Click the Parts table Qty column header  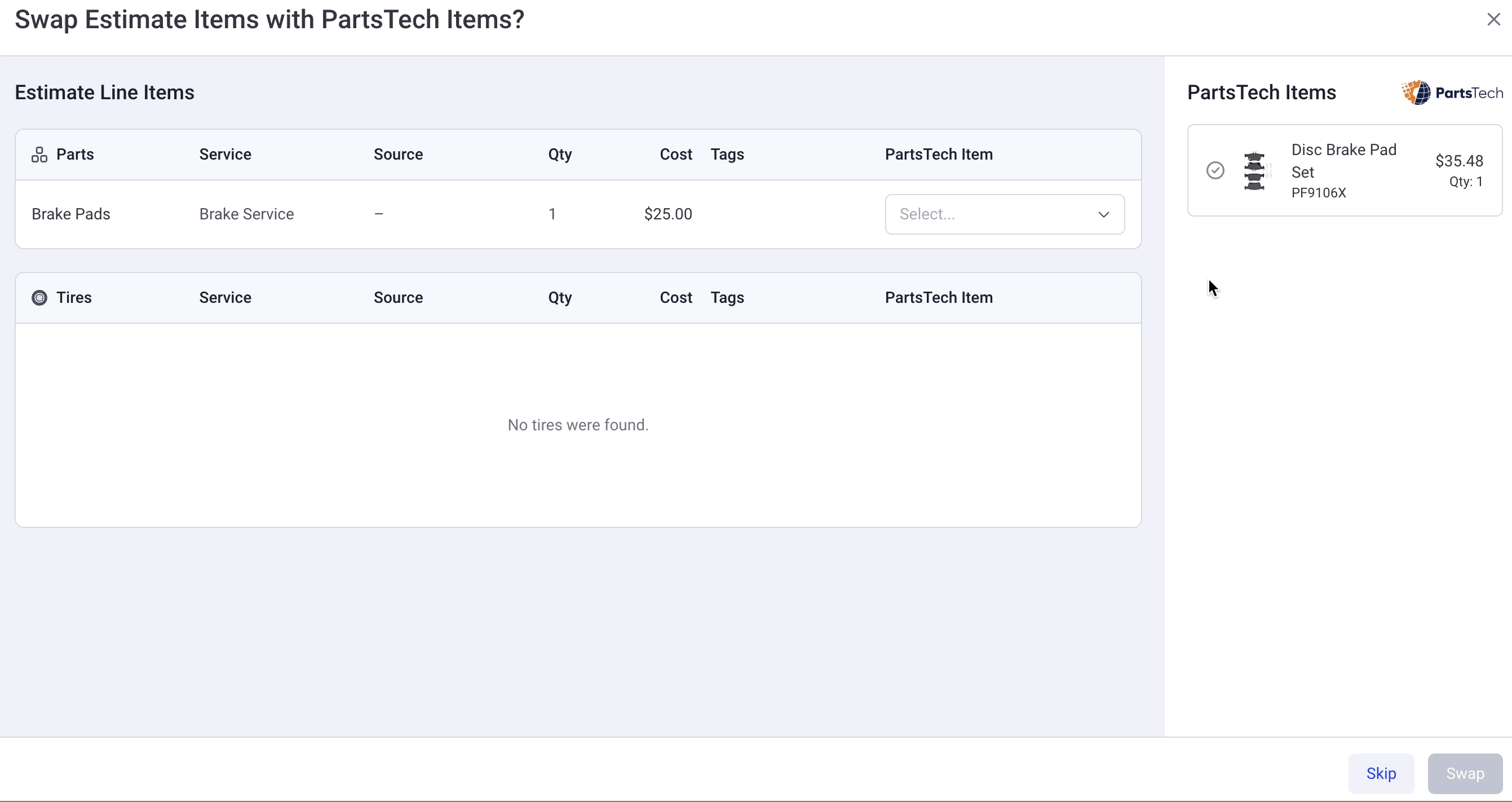[560, 155]
